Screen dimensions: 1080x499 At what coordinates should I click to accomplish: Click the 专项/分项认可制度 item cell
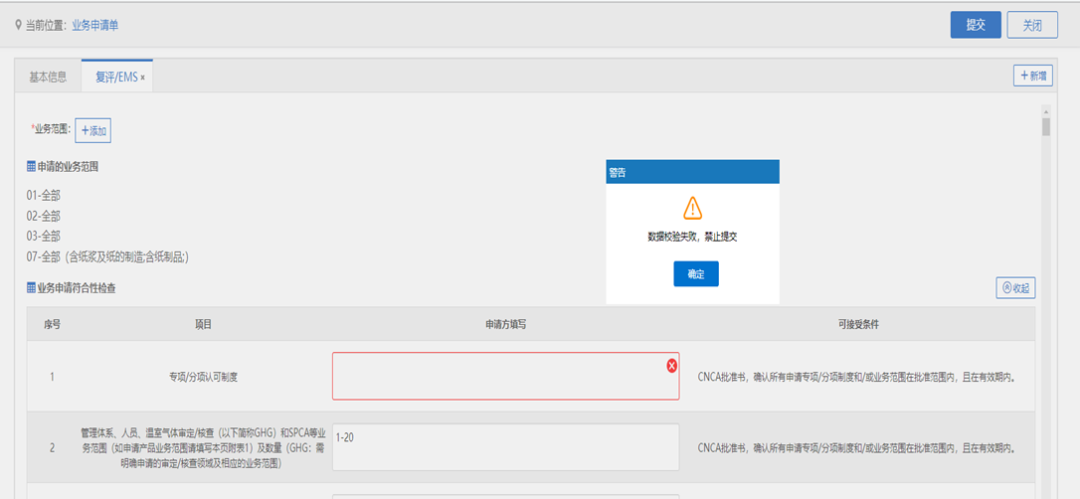tap(203, 378)
